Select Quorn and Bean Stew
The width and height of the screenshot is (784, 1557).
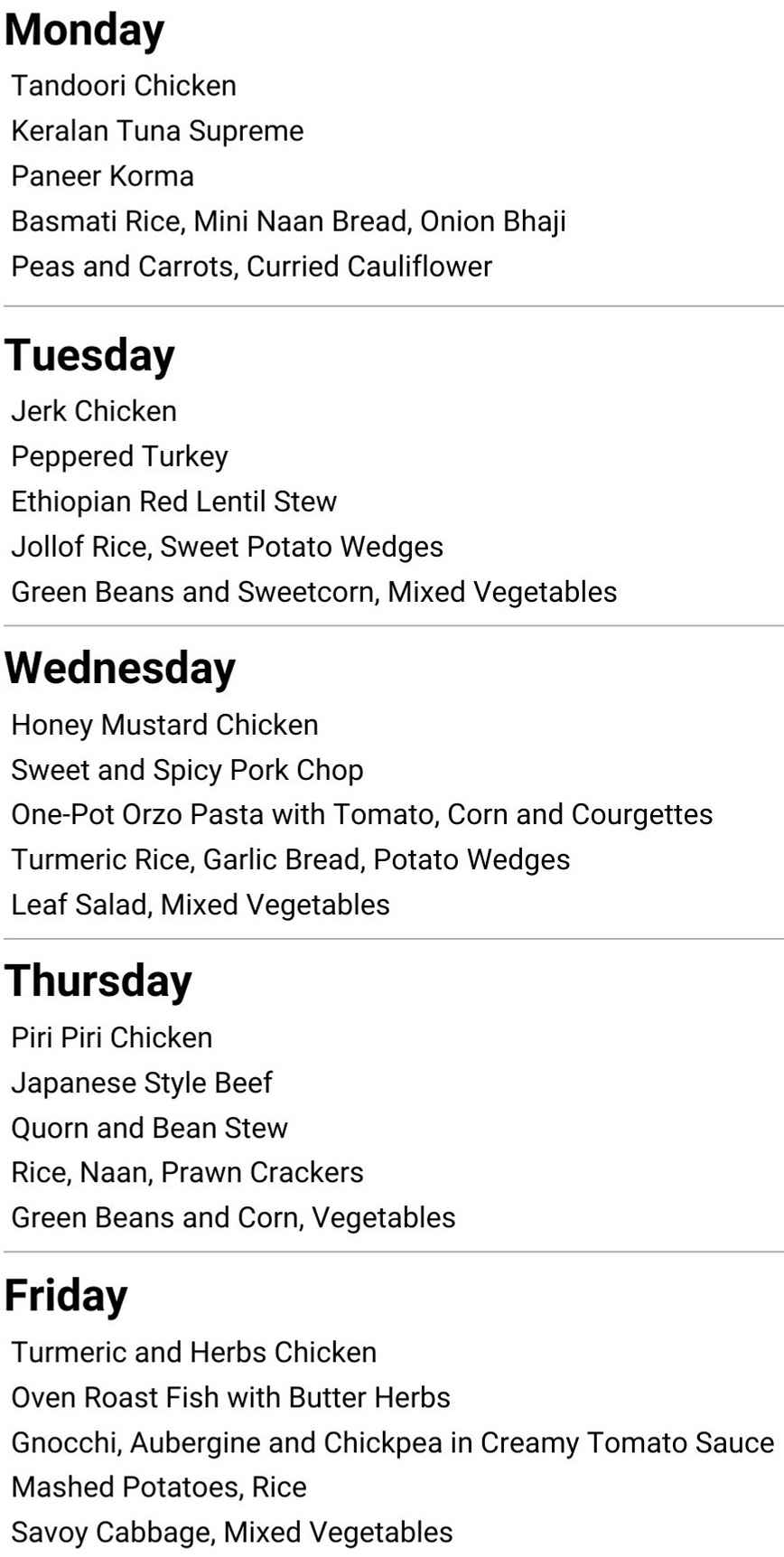point(149,1128)
